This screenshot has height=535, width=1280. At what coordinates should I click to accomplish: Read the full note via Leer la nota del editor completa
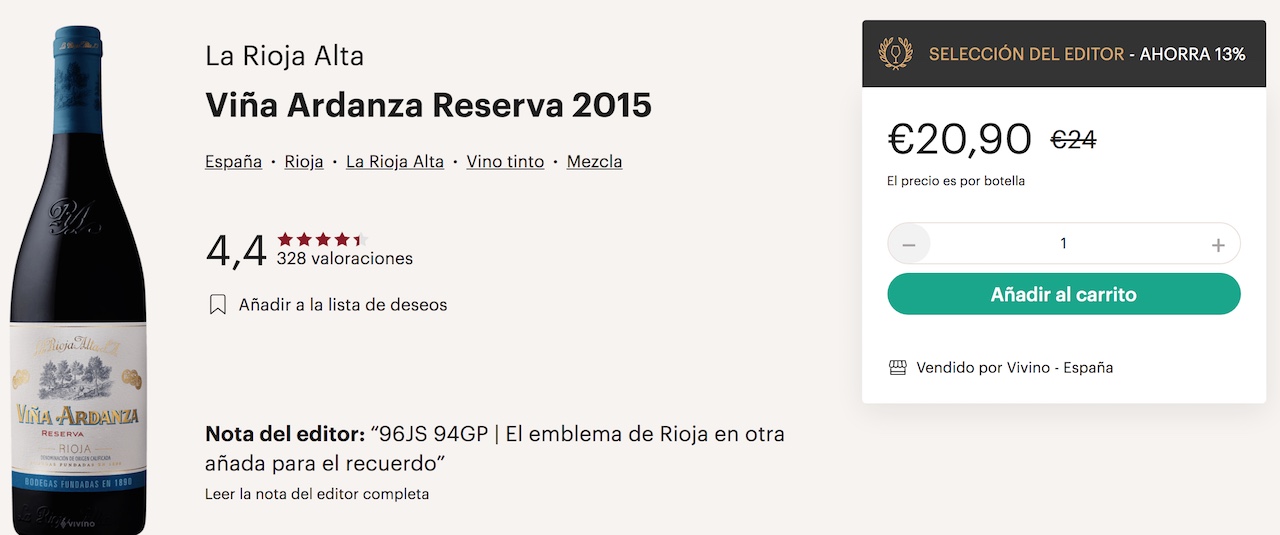[x=316, y=494]
